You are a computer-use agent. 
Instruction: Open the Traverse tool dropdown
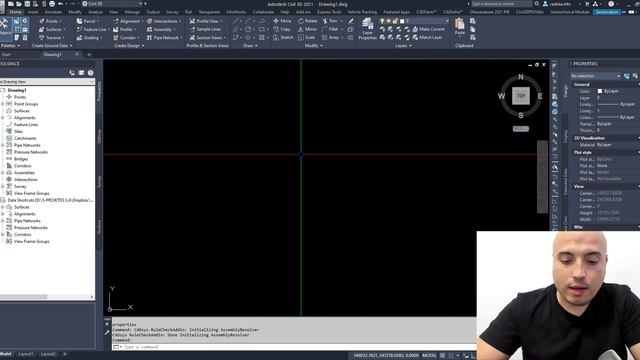(52, 38)
